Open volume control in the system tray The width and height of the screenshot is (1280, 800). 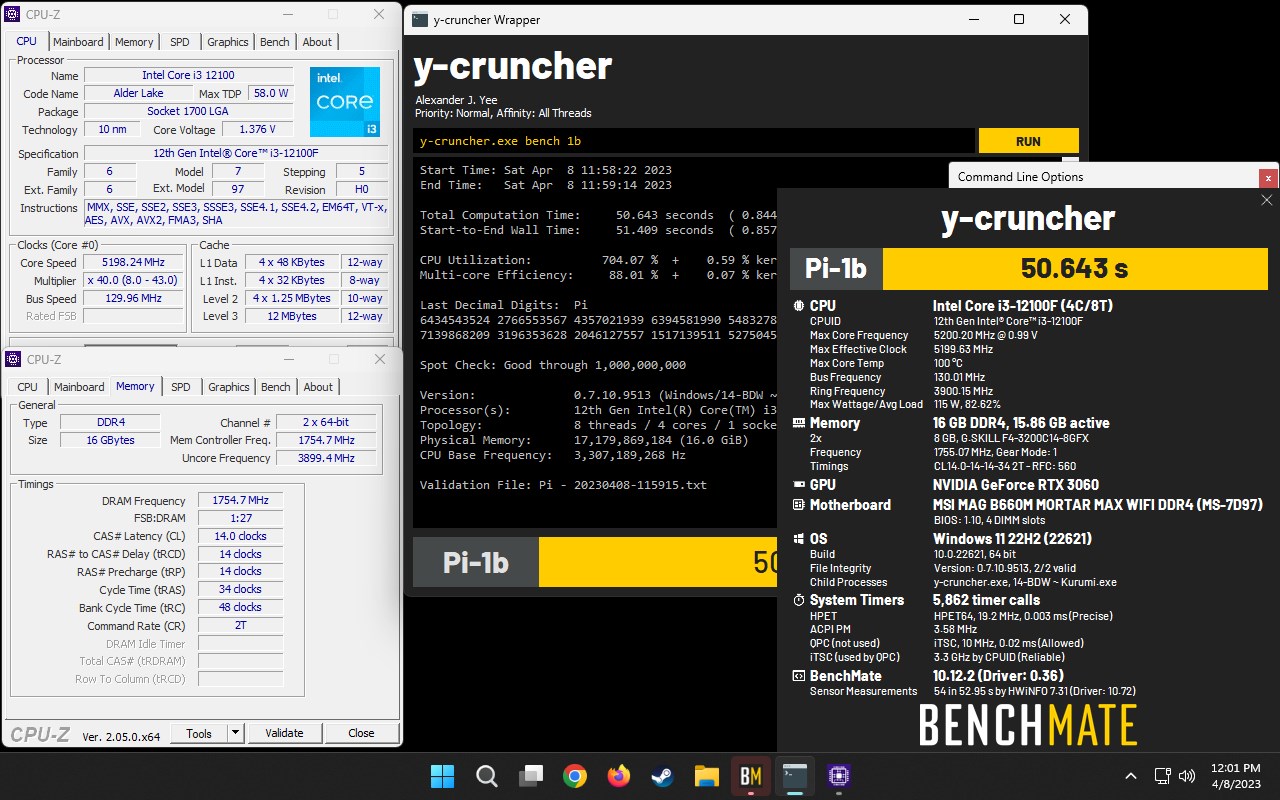point(1187,776)
